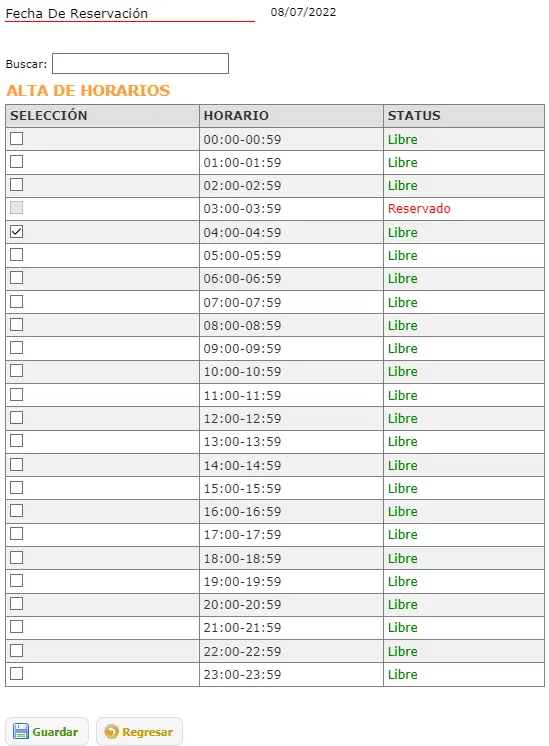Click the Regresar button

pyautogui.click(x=139, y=732)
